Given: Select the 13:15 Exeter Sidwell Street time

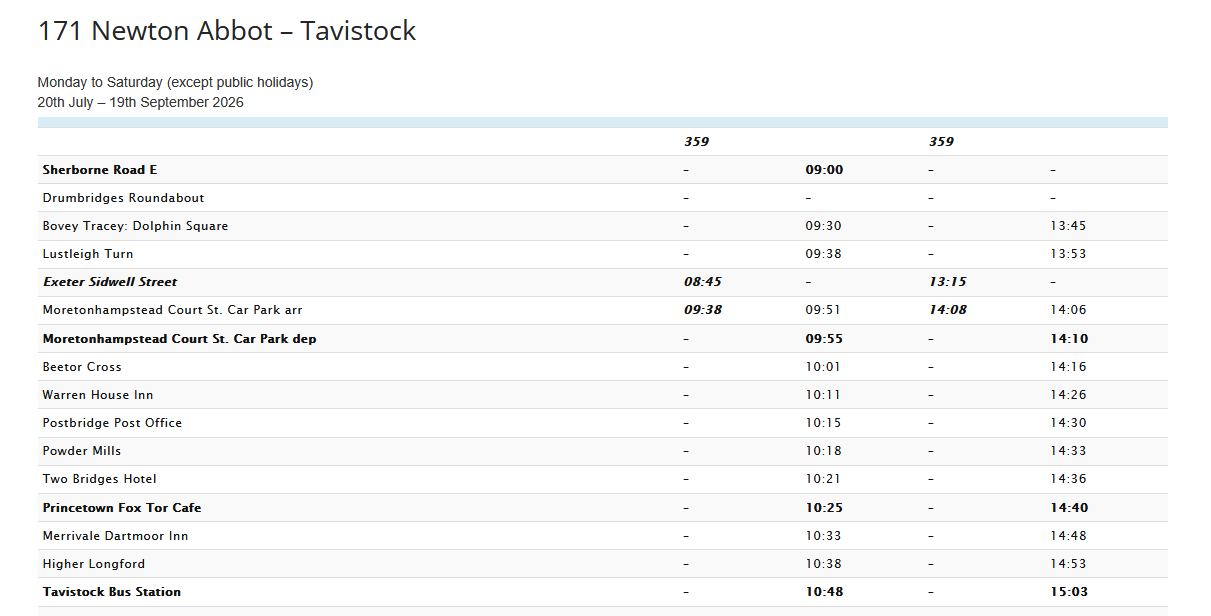Looking at the screenshot, I should (950, 281).
